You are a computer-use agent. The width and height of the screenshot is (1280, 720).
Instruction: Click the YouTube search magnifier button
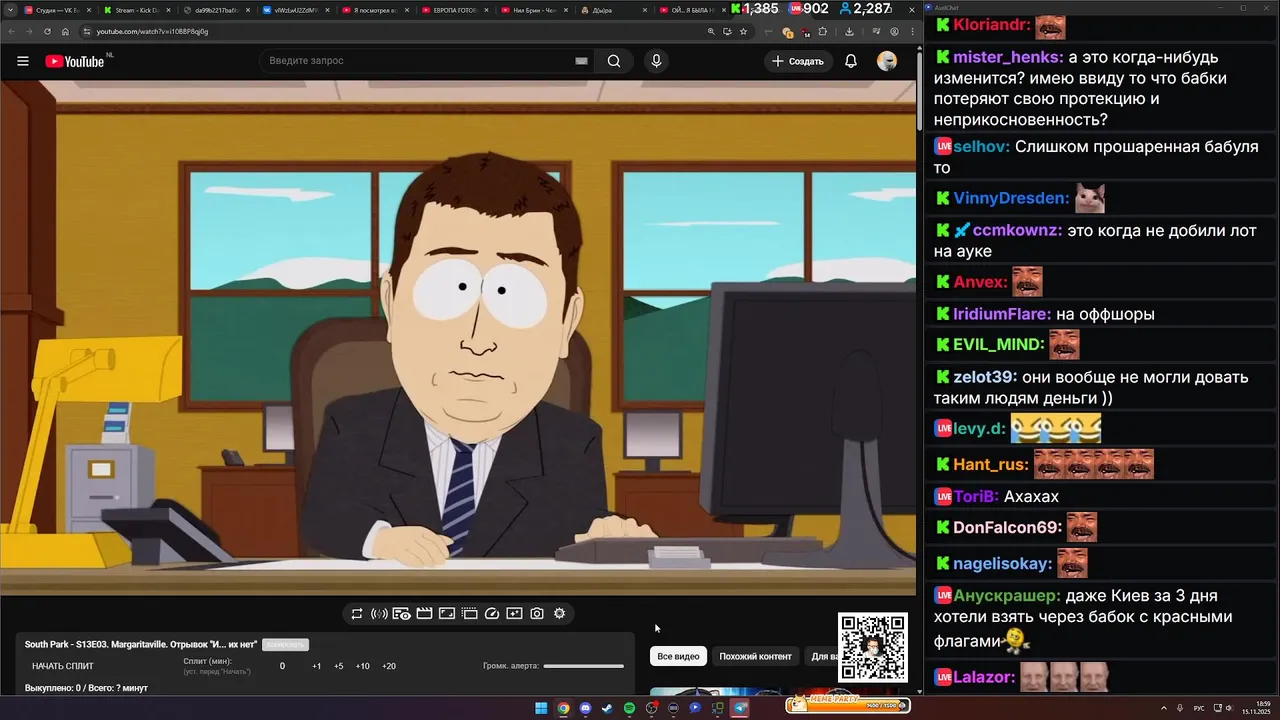[x=614, y=61]
